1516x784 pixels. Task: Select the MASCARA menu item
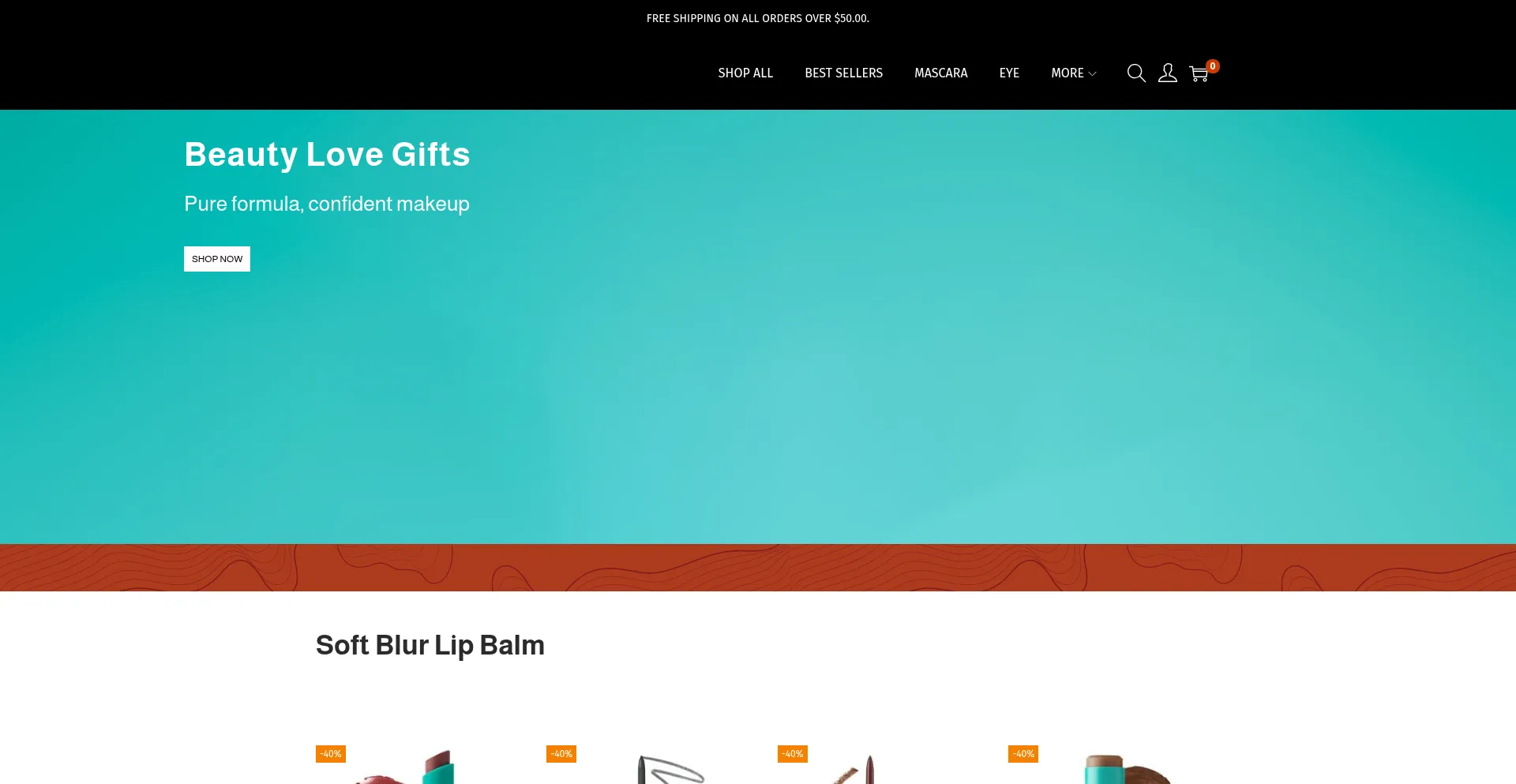coord(940,73)
